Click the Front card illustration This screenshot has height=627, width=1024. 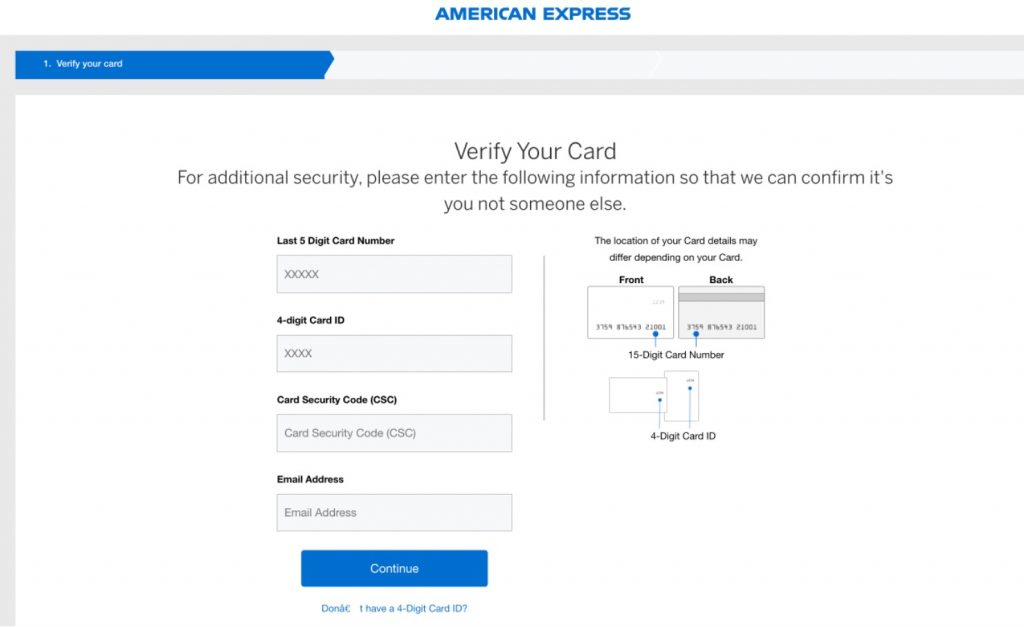[x=630, y=311]
